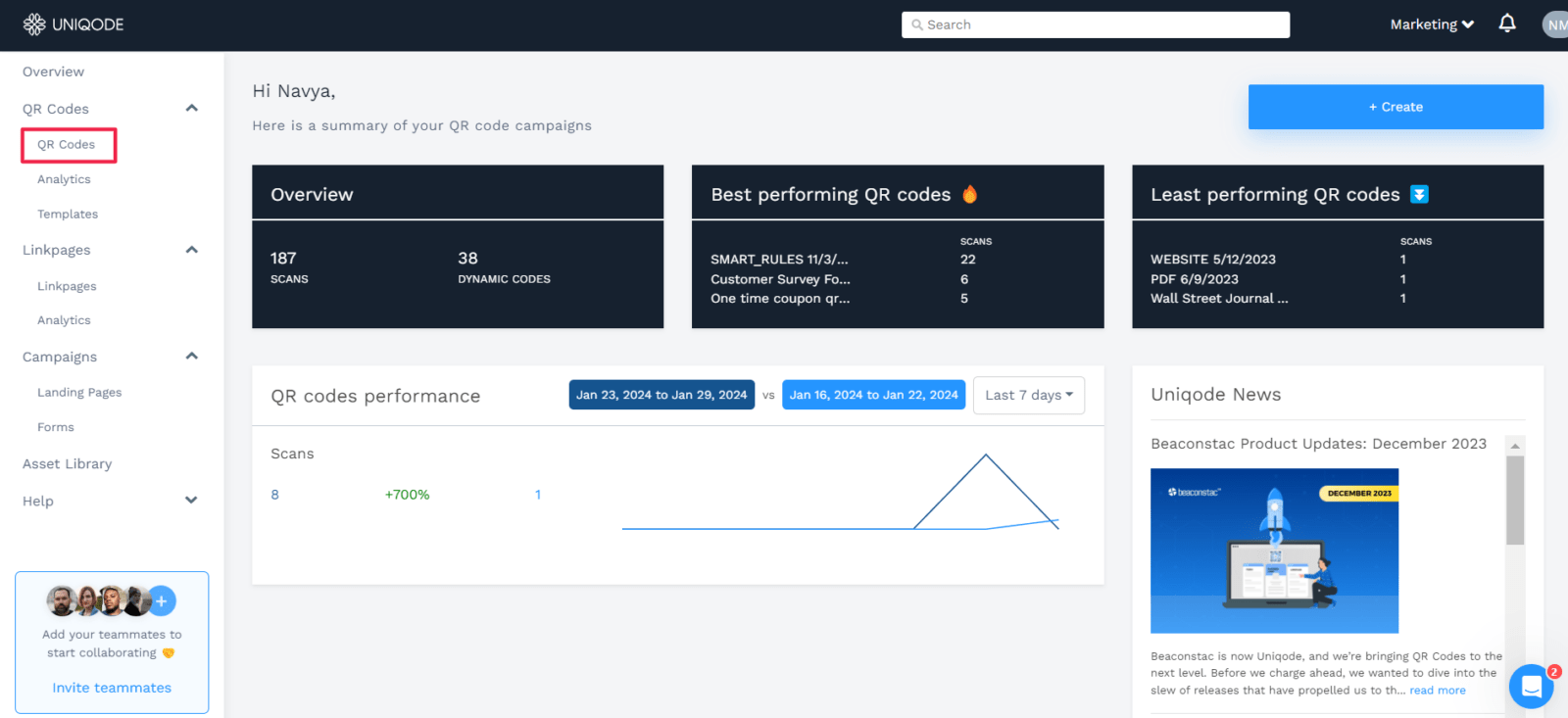Collapse the QR Codes sidebar section
This screenshot has height=718, width=1568.
pos(192,109)
